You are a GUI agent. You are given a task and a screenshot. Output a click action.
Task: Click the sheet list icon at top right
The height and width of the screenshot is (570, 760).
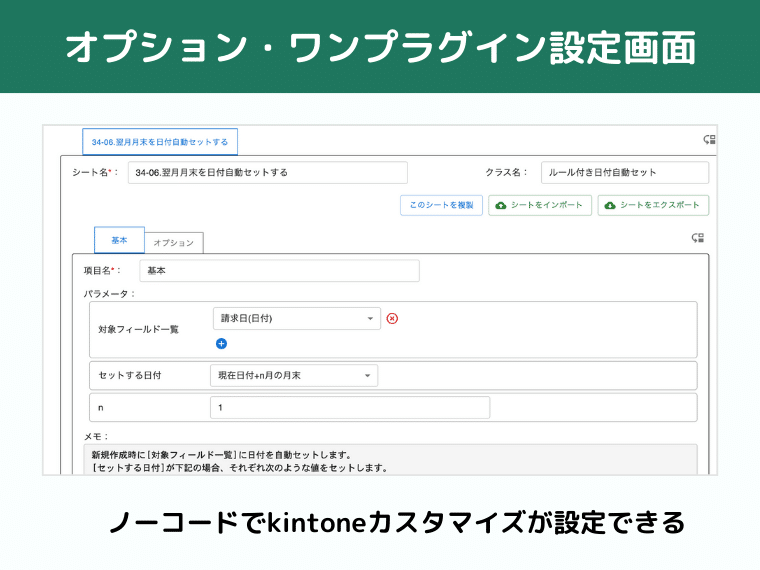pyautogui.click(x=709, y=141)
